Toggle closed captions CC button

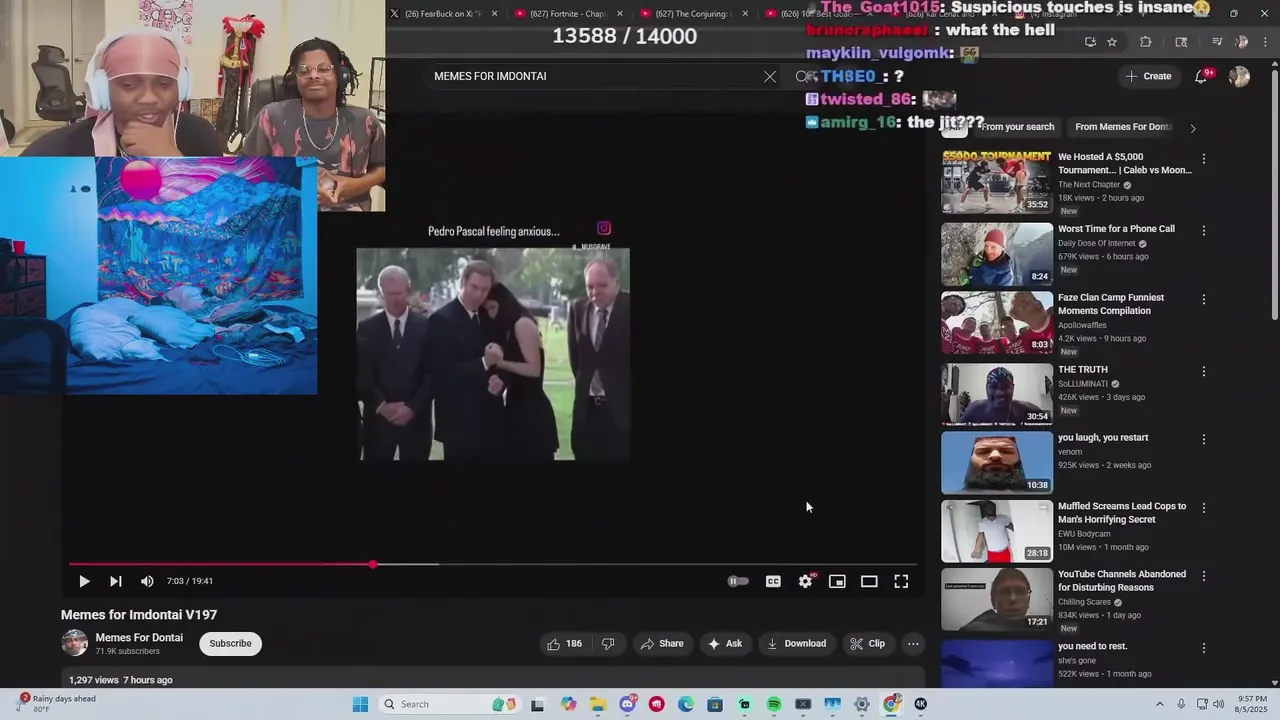(x=773, y=581)
